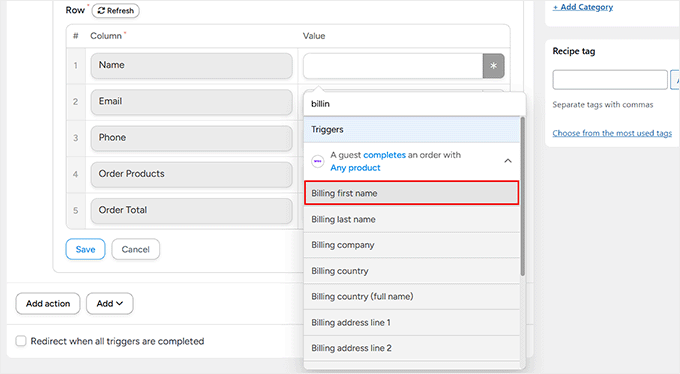This screenshot has height=374, width=680.
Task: Click the completes link in trigger sentence
Action: click(384, 155)
